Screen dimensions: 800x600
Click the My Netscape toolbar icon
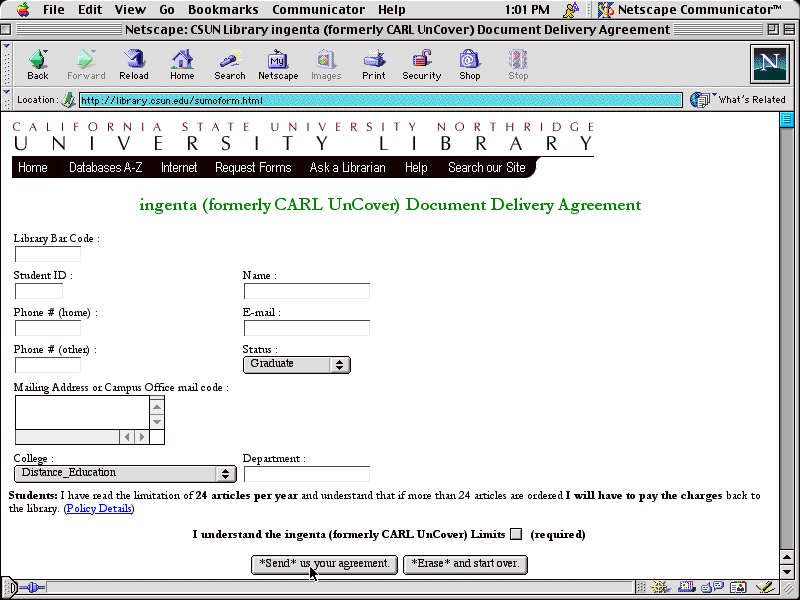(278, 60)
